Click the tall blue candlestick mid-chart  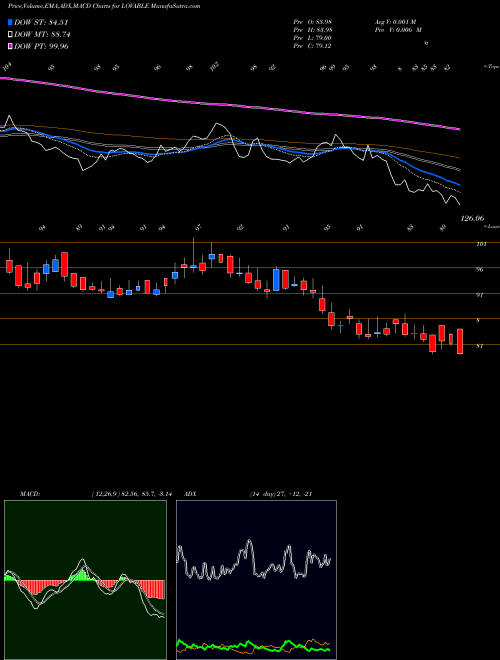276,280
